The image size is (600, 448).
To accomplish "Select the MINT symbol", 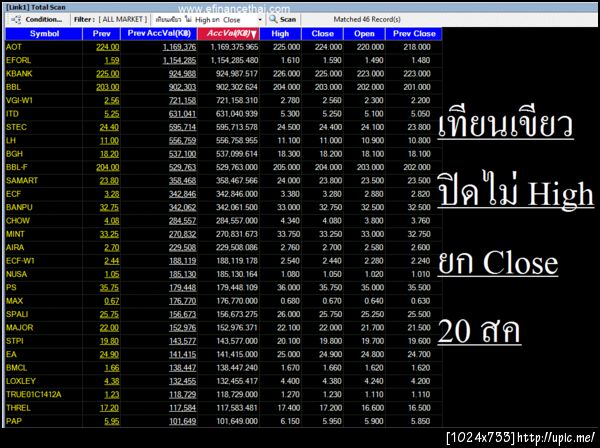I will [x=15, y=234].
